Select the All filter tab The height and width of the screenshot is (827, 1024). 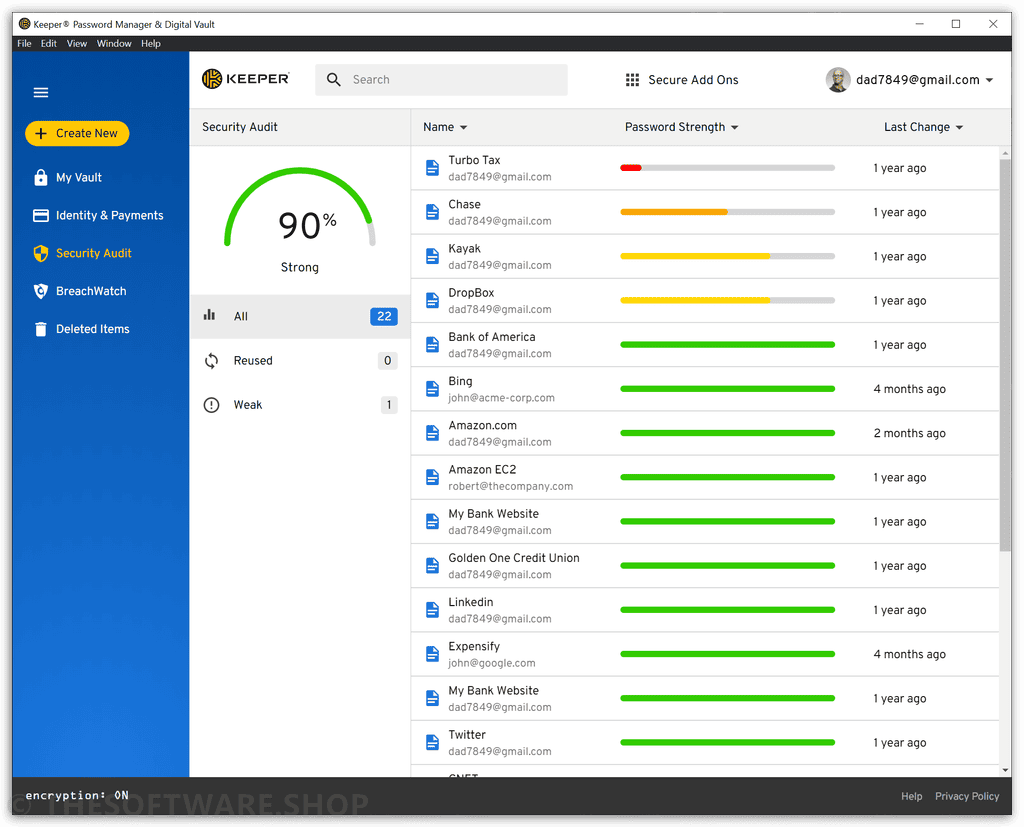pos(300,316)
